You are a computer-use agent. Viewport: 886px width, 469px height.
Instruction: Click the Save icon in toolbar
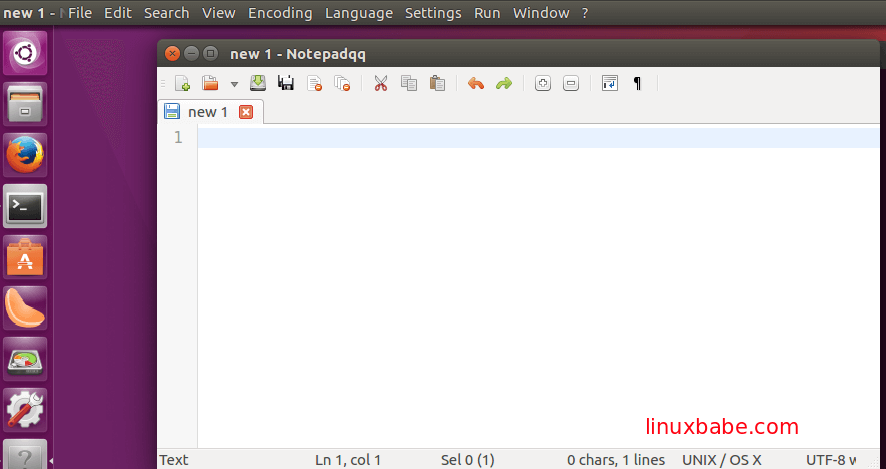(x=258, y=84)
